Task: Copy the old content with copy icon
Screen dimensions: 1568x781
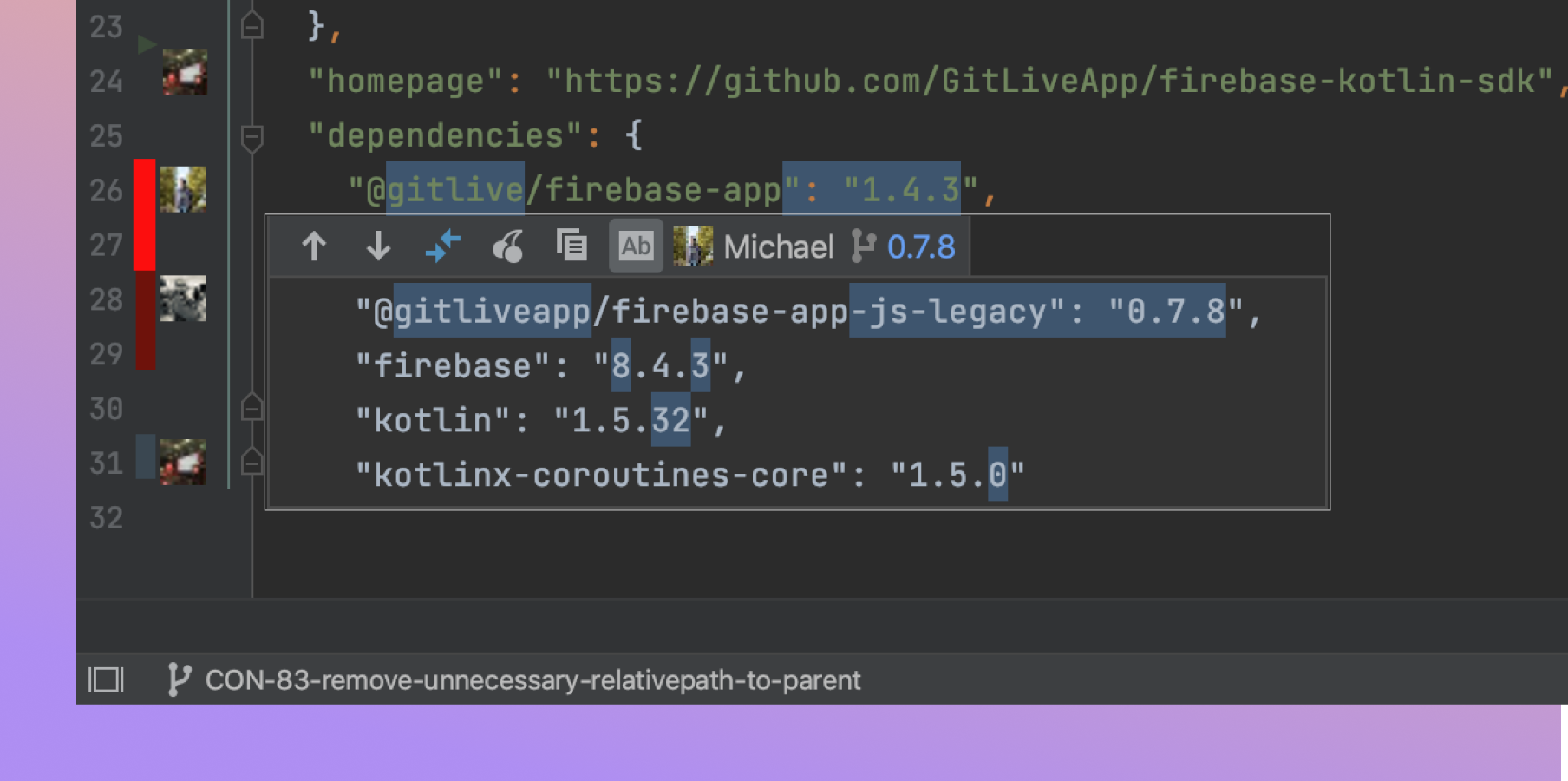Action: point(572,246)
